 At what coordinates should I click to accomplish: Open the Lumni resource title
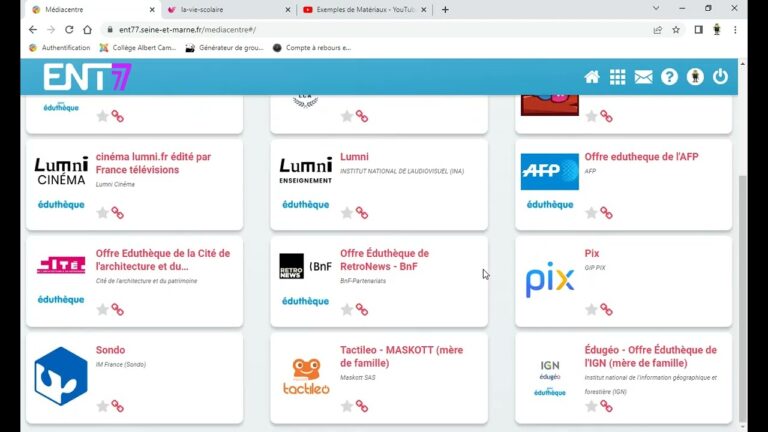coord(354,157)
